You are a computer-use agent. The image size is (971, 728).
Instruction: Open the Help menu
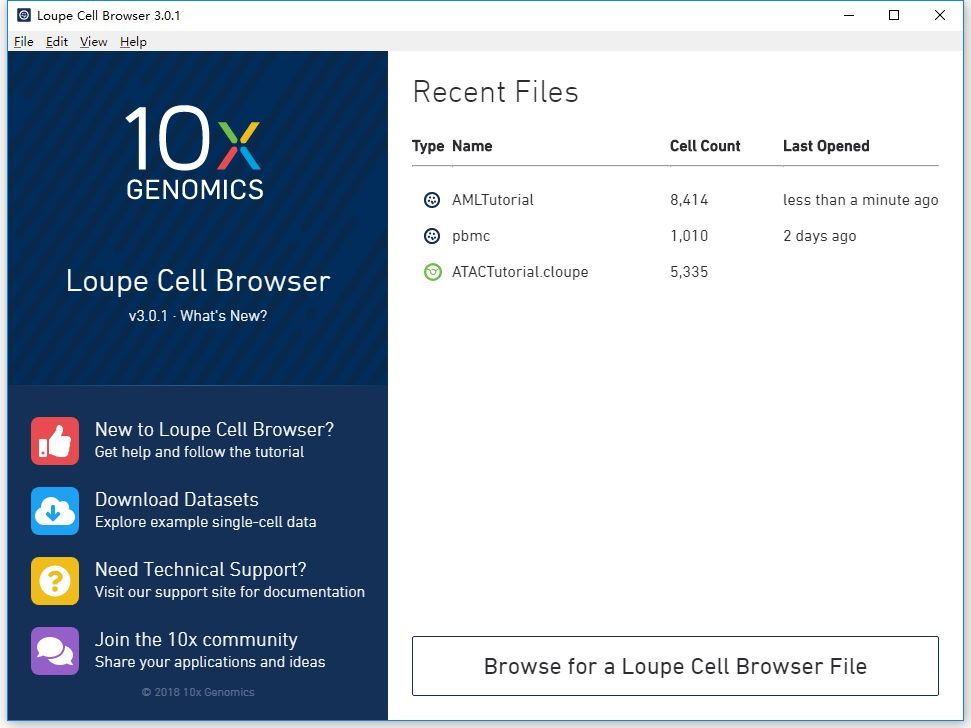(x=133, y=41)
